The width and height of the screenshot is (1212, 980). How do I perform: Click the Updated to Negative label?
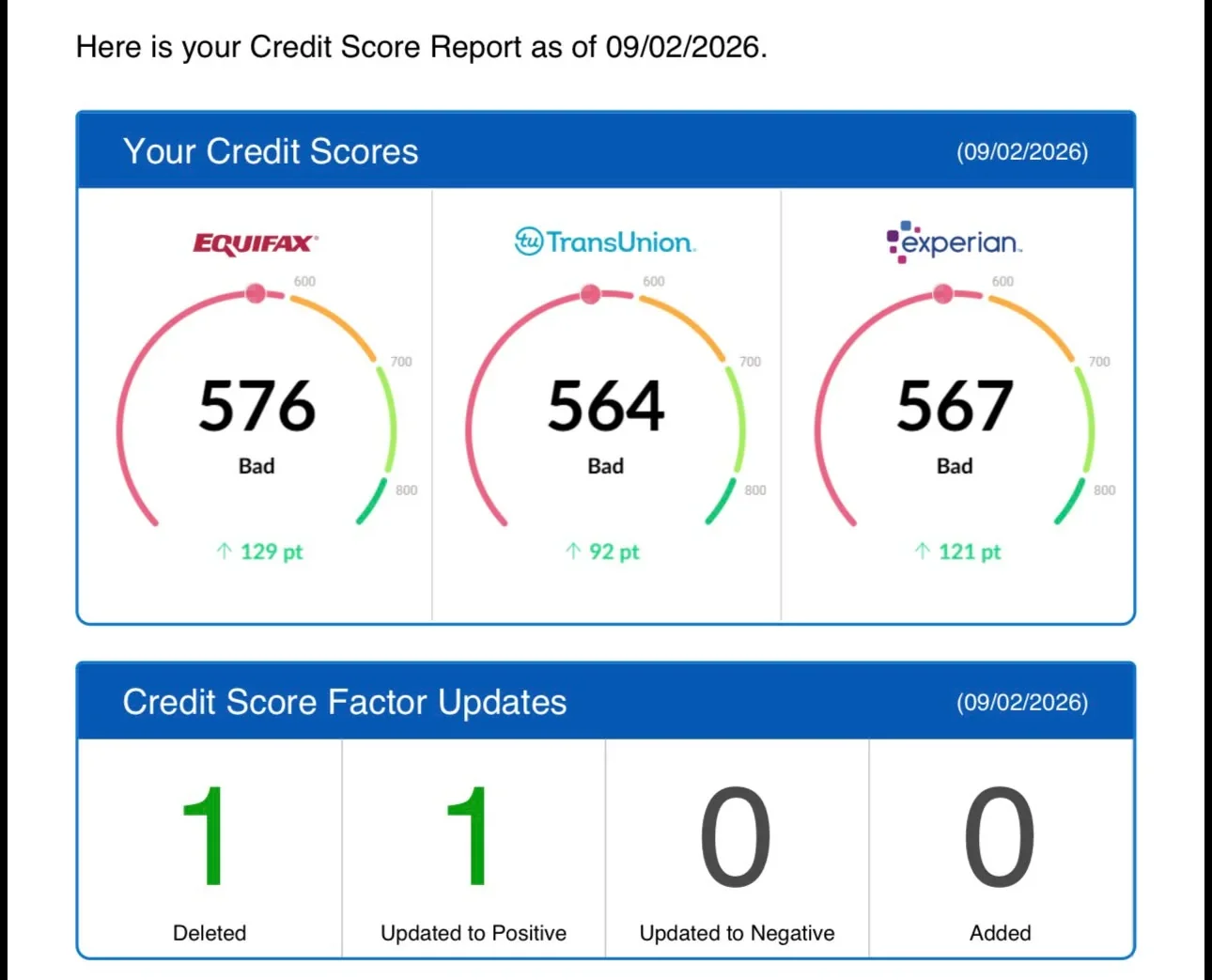tap(738, 933)
